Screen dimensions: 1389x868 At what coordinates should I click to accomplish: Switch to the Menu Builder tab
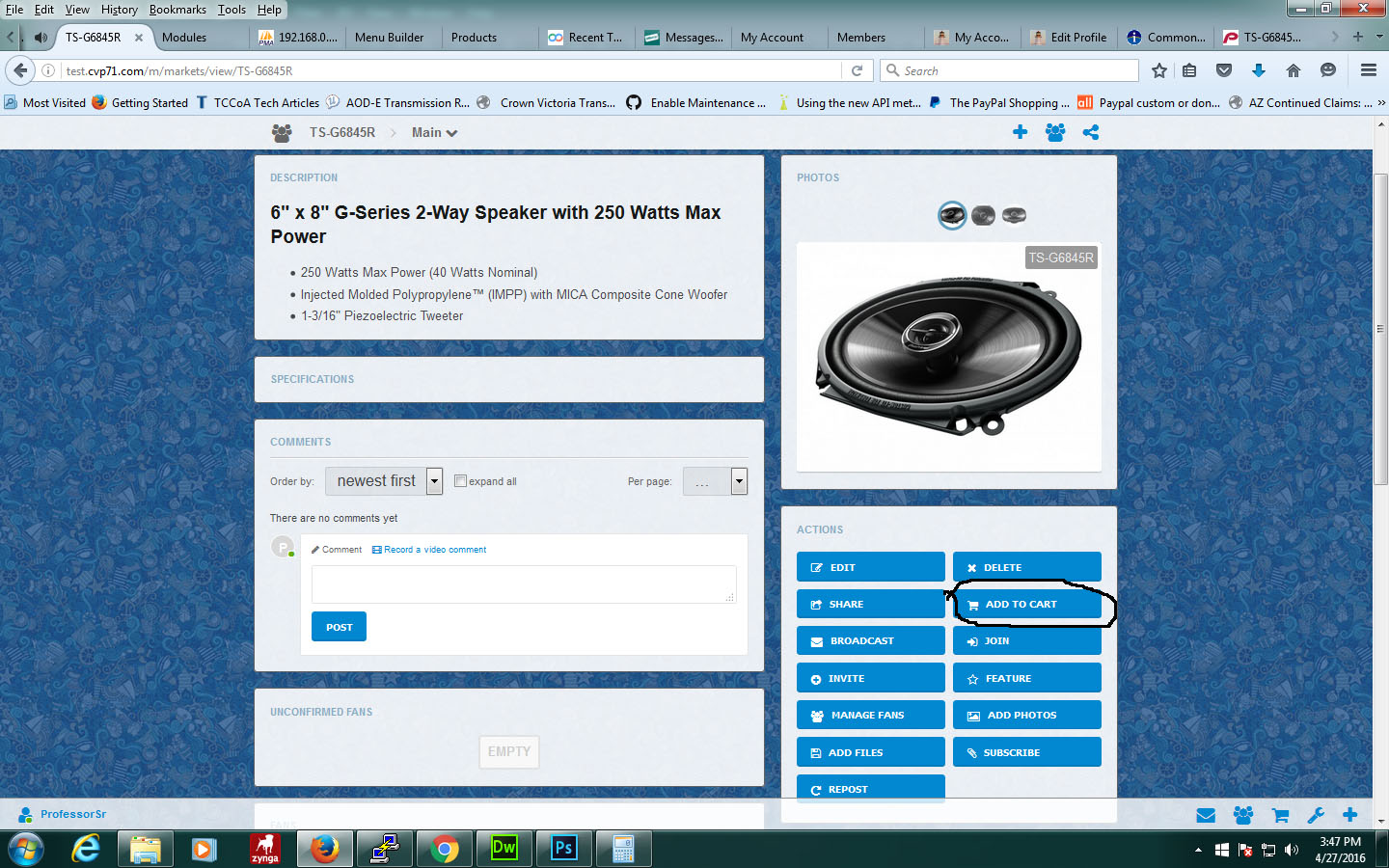tap(389, 38)
